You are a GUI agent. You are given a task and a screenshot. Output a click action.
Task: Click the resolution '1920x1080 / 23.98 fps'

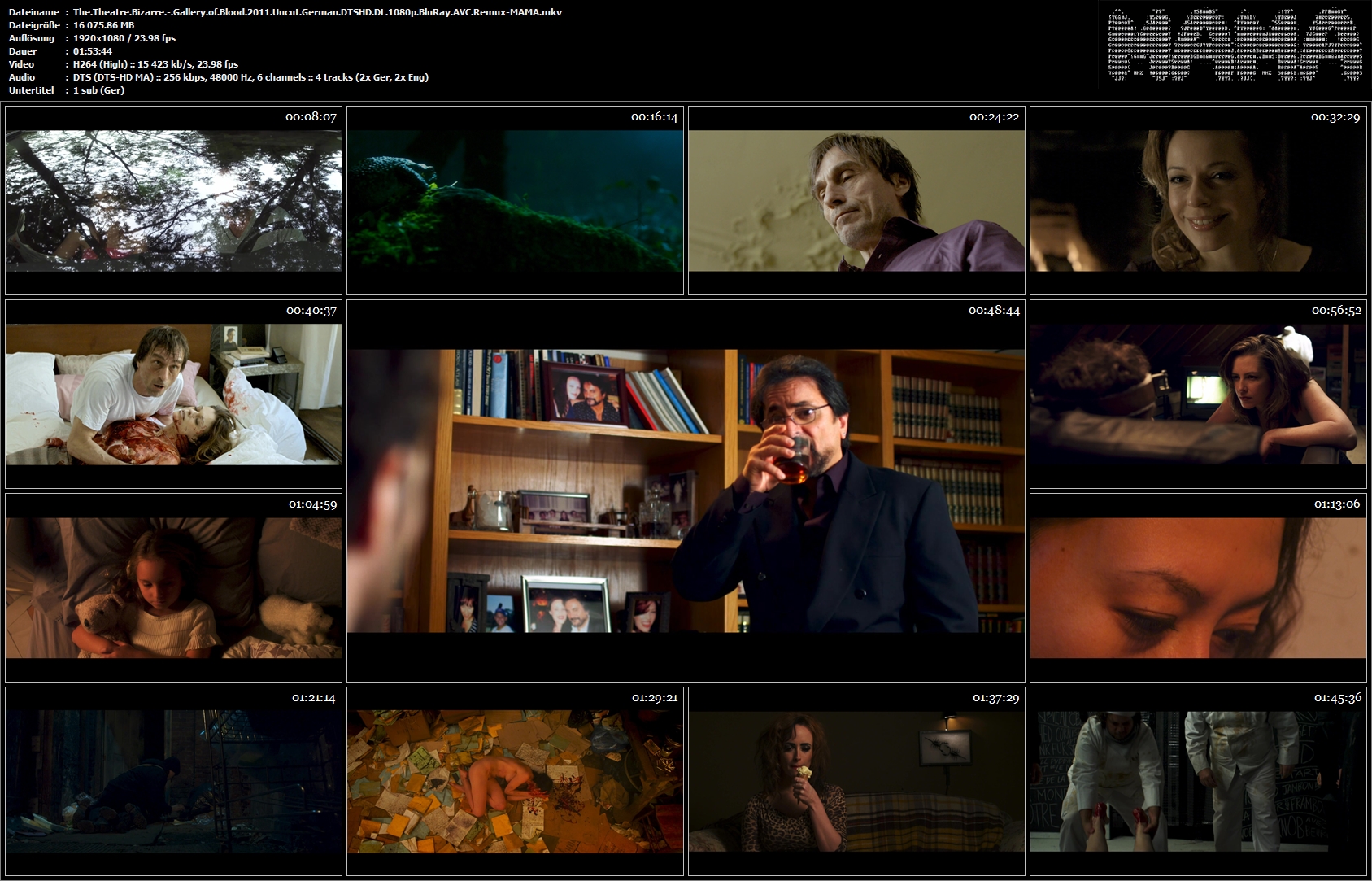click(x=124, y=38)
